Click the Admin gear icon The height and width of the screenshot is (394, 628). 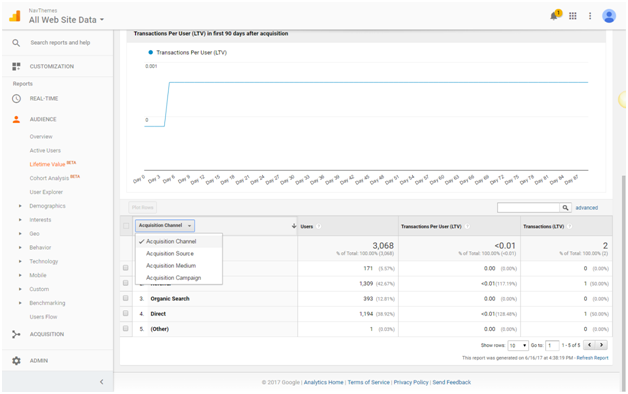coord(16,361)
